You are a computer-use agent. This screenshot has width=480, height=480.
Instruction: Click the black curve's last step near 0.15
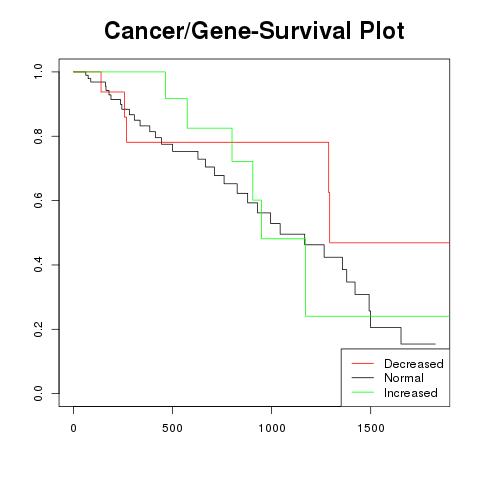(418, 344)
